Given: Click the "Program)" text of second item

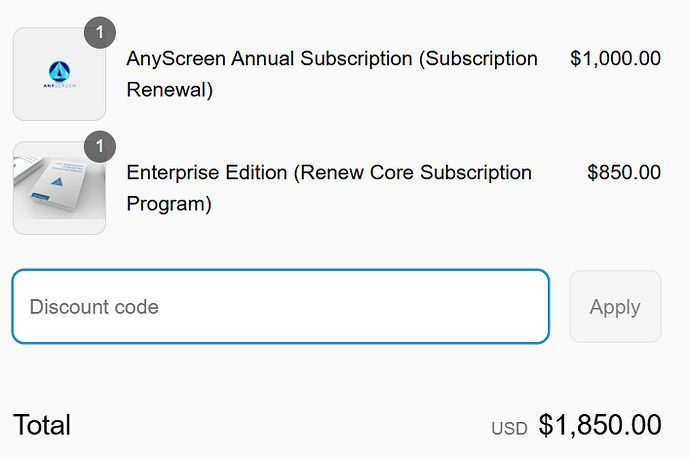Looking at the screenshot, I should [169, 204].
